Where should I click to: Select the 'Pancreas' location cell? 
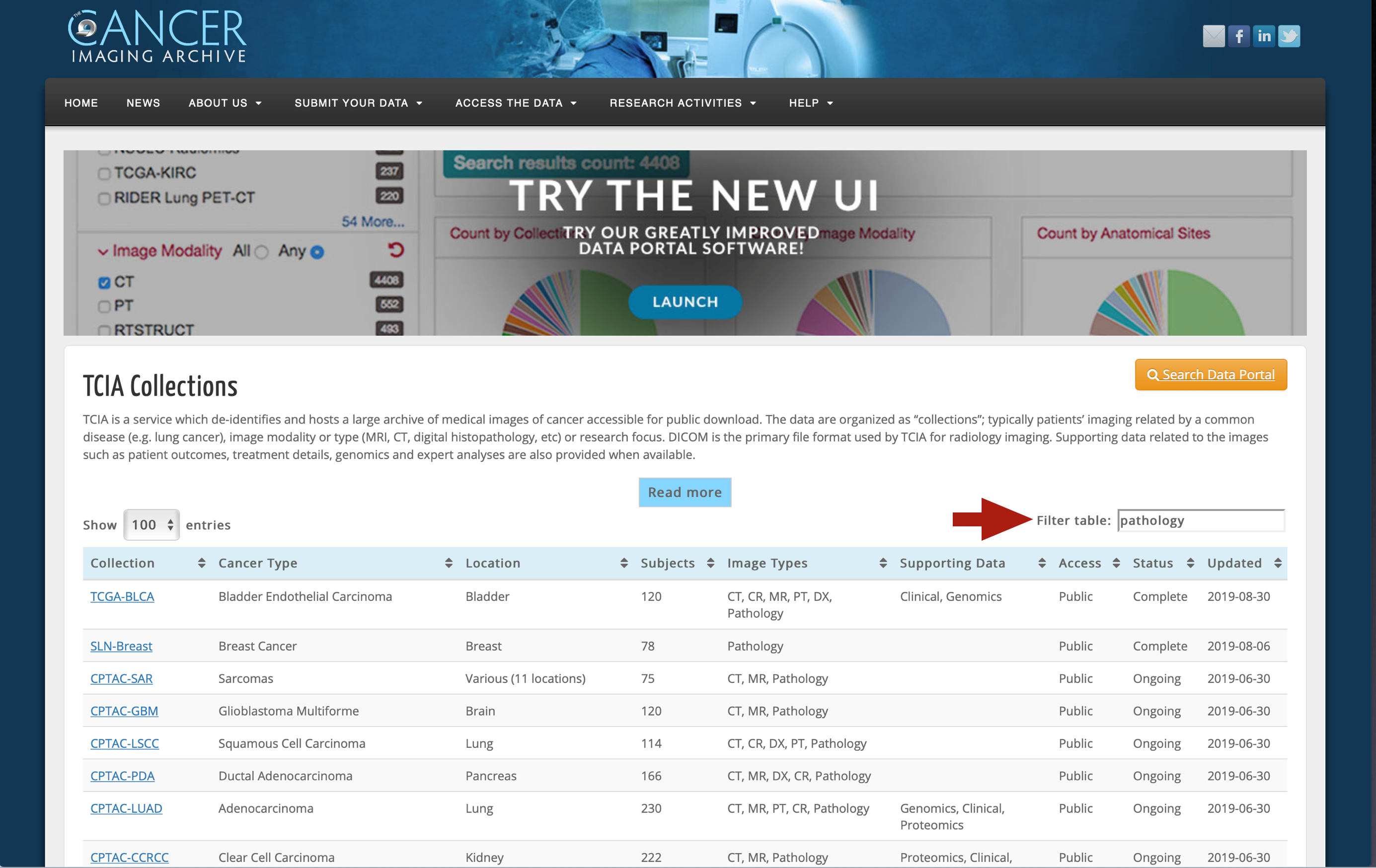coord(490,776)
